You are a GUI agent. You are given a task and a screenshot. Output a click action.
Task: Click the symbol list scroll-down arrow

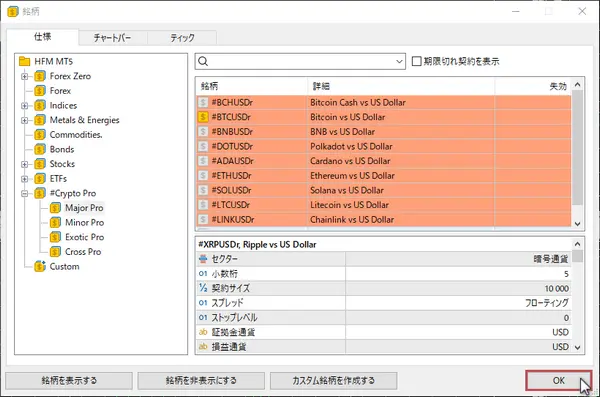(x=577, y=224)
